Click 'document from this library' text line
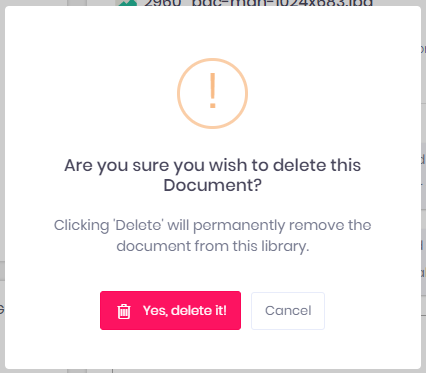This screenshot has height=373, width=426. pyautogui.click(x=213, y=246)
